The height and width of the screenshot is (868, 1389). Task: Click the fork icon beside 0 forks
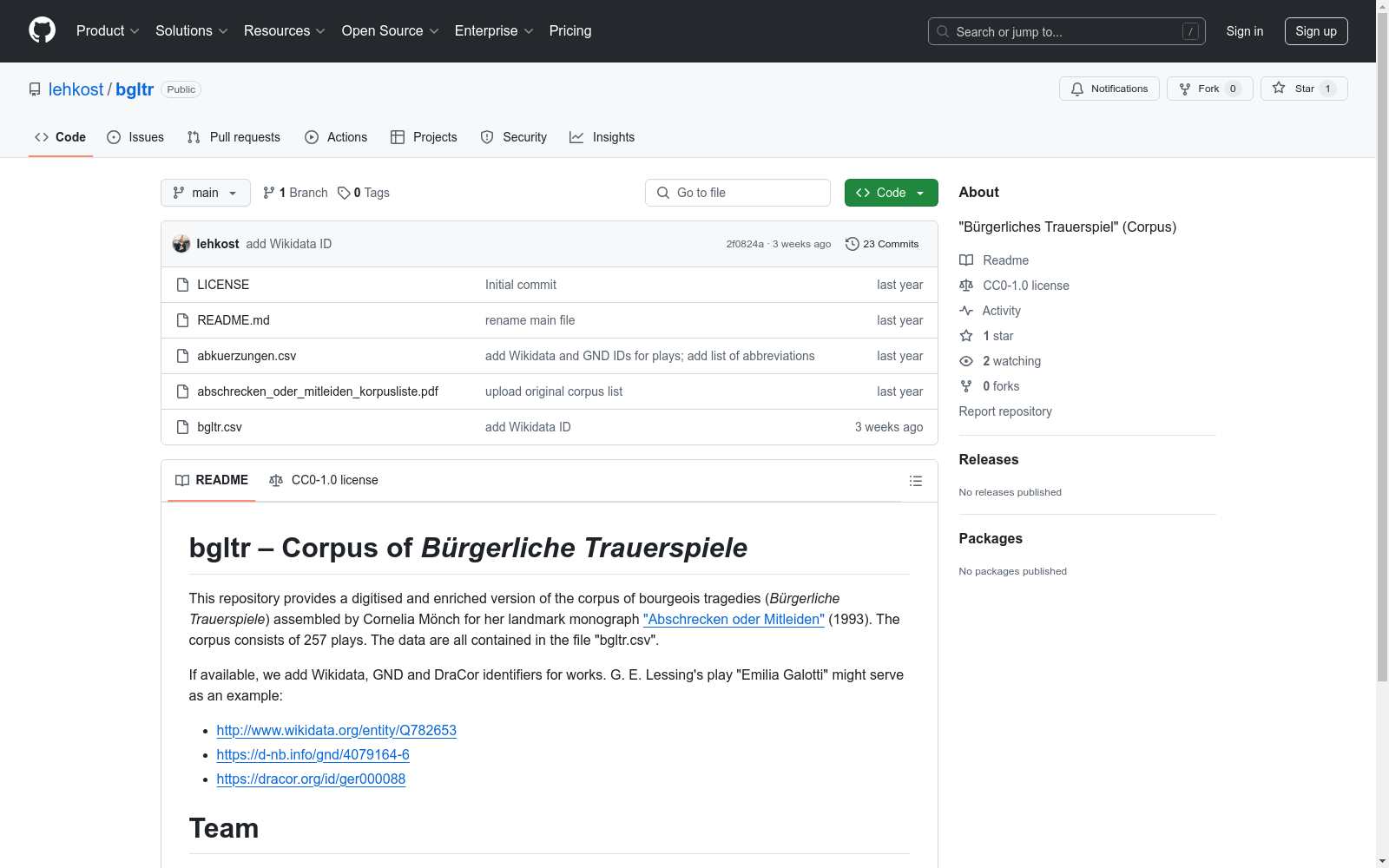pyautogui.click(x=966, y=386)
